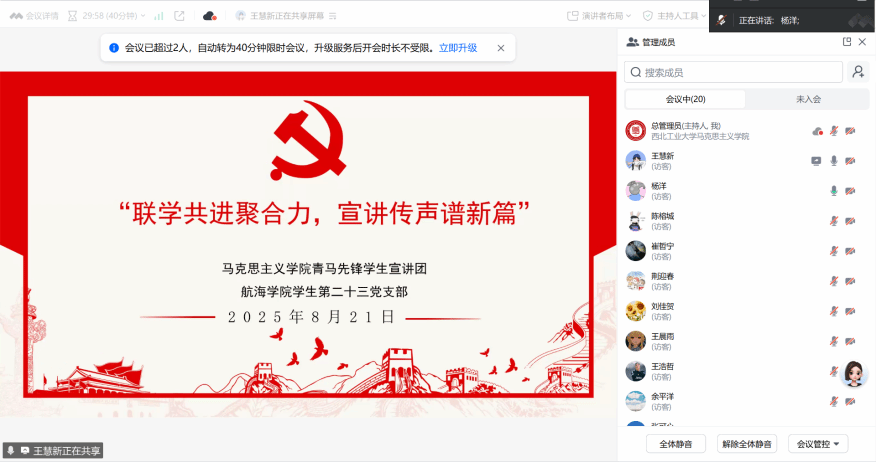This screenshot has height=462, width=876.
Task: Open the invite member icon beside search
Action: [858, 72]
